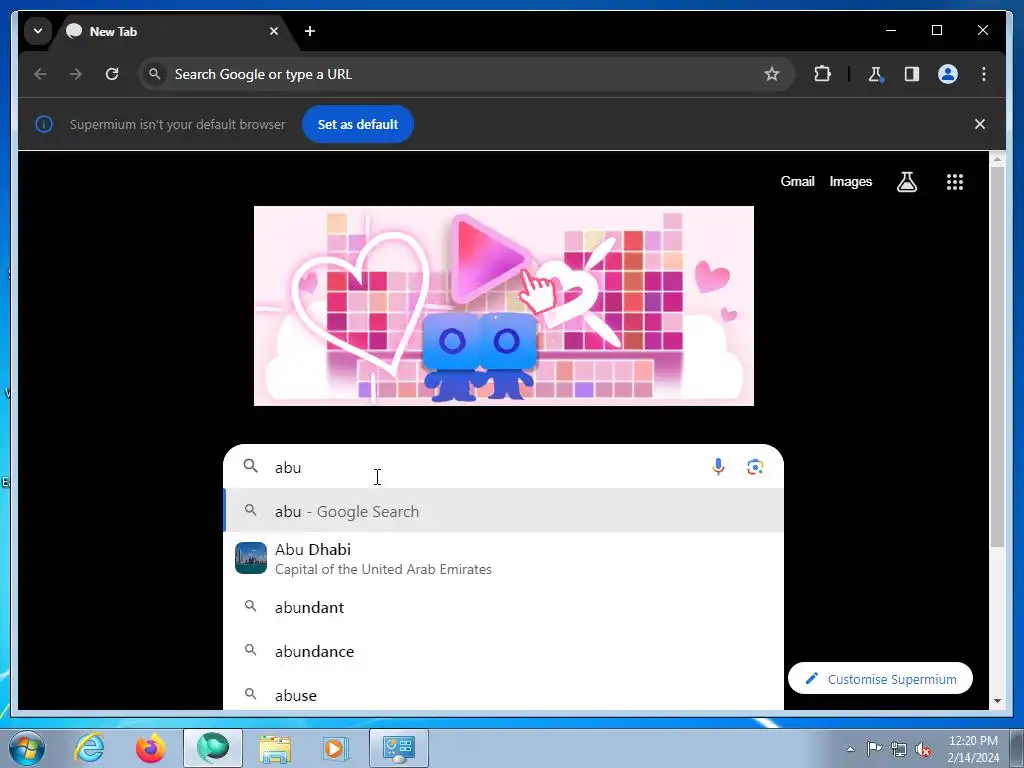
Task: Toggle the side panel button
Action: [x=912, y=74]
